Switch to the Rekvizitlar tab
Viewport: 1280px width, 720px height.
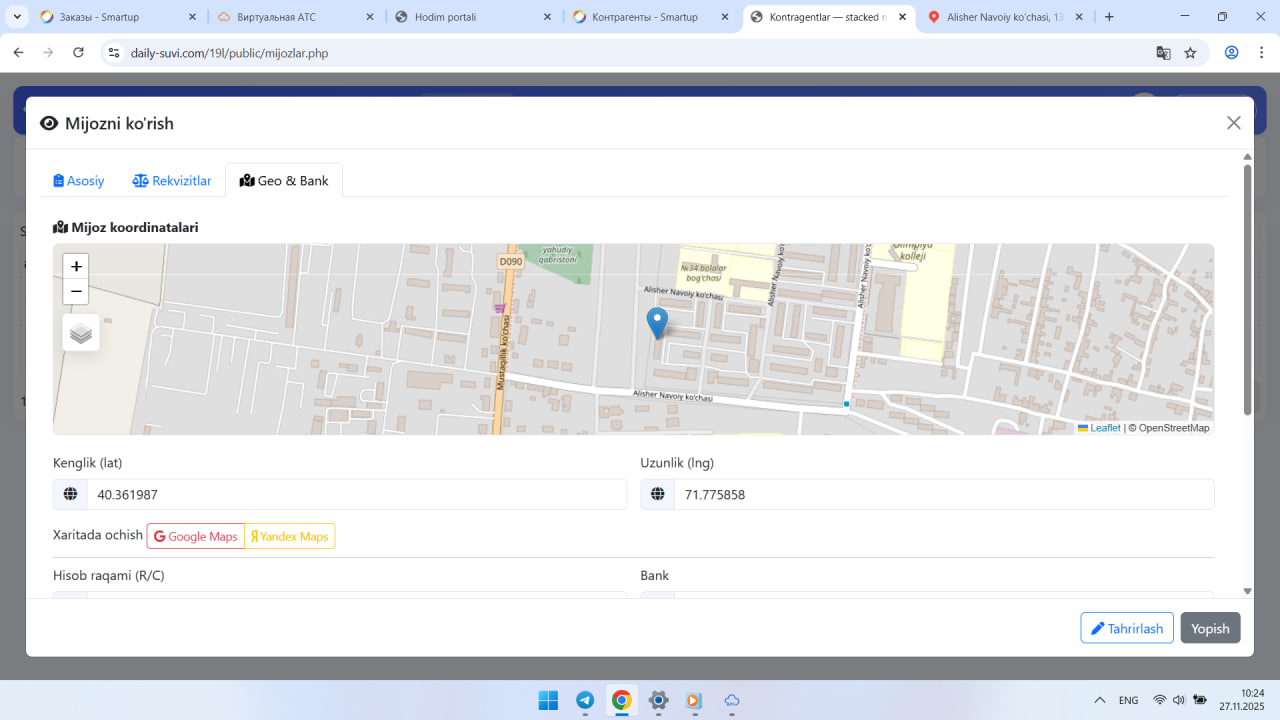point(172,181)
